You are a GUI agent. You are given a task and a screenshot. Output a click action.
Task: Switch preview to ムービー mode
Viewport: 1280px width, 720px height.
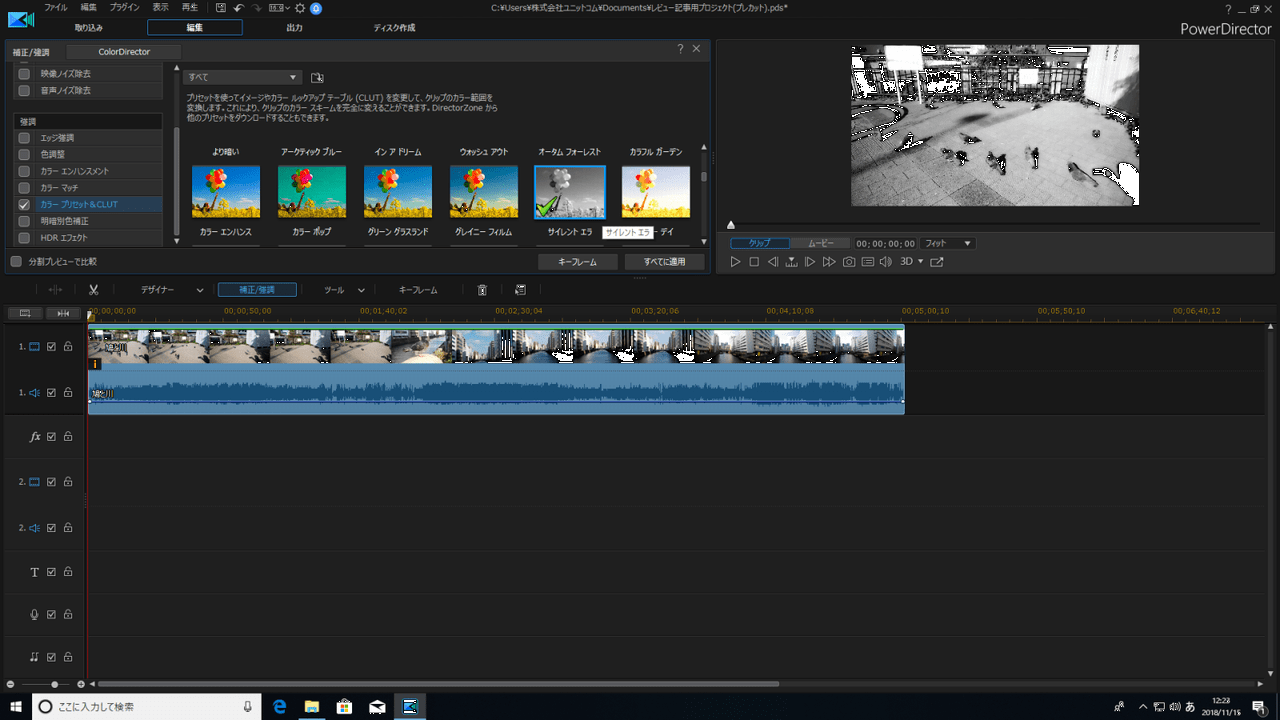[821, 243]
